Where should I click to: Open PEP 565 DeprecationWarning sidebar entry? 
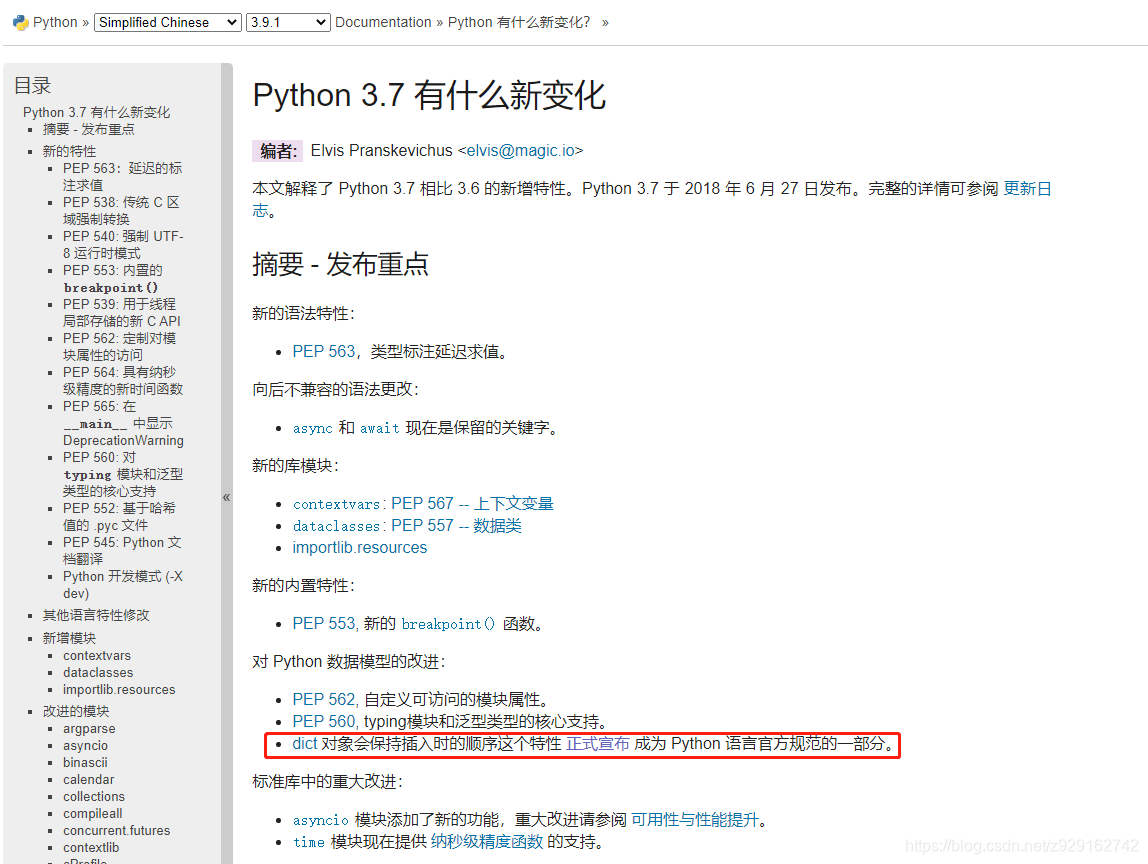[x=123, y=423]
